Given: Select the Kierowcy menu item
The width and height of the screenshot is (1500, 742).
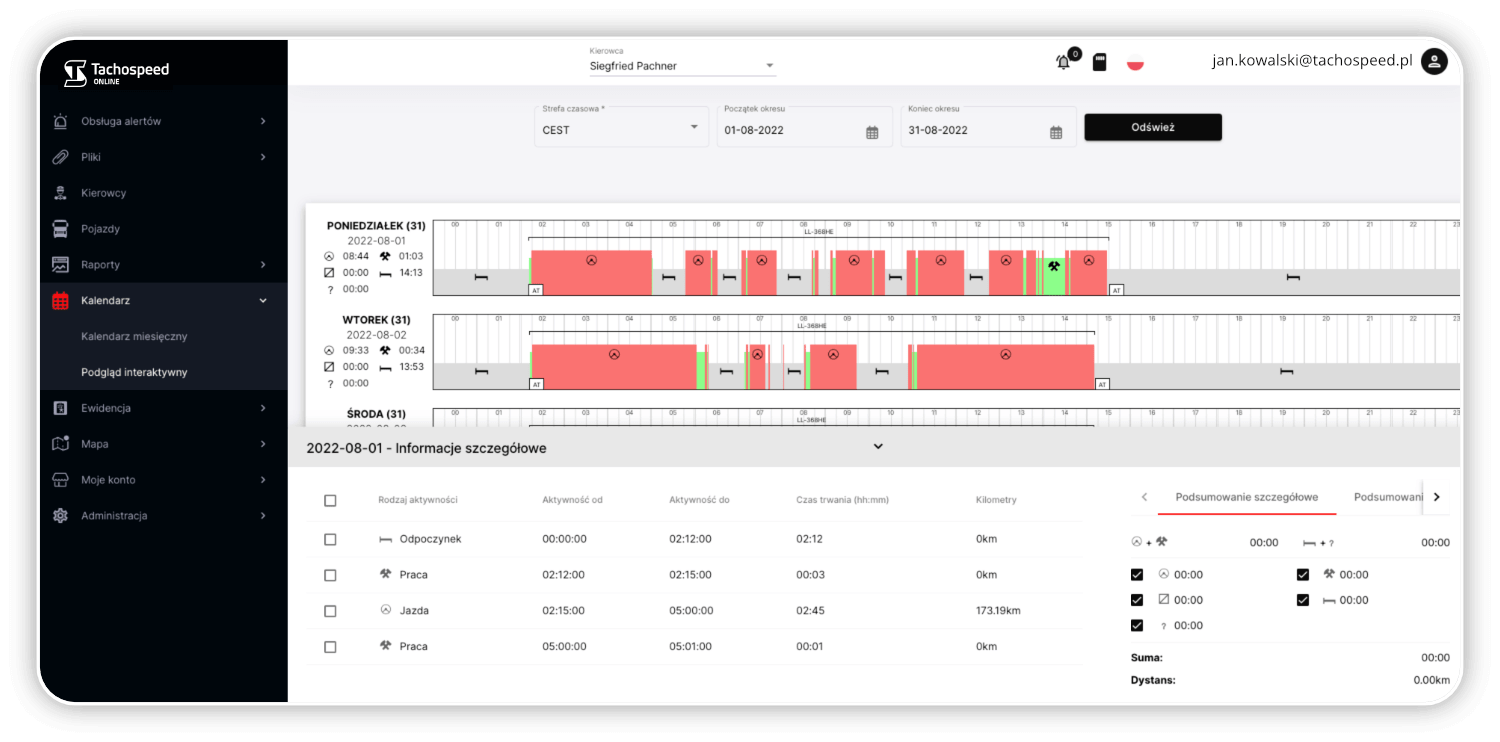Looking at the screenshot, I should point(104,193).
